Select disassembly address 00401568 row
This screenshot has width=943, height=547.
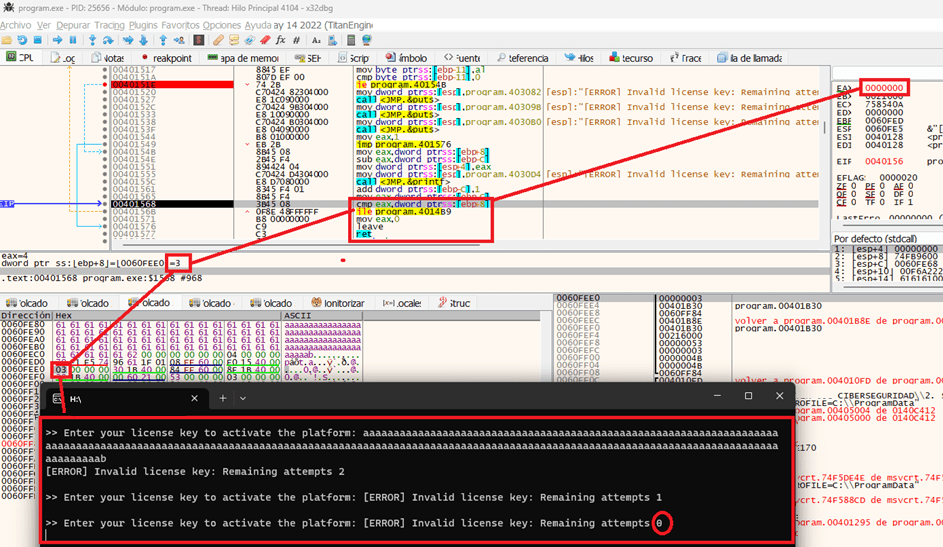click(134, 204)
